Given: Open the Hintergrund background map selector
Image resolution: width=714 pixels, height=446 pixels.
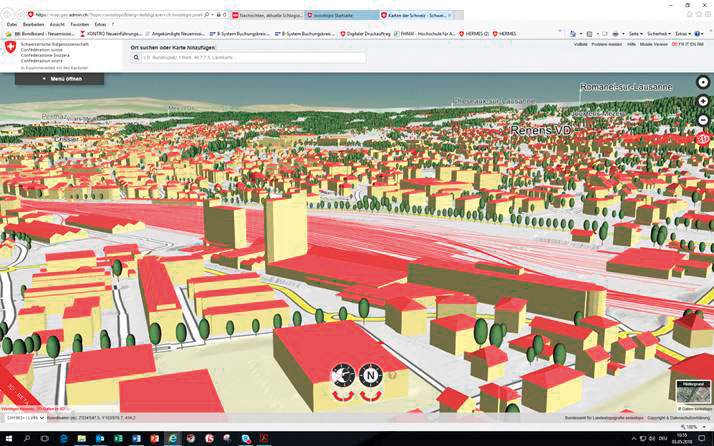Looking at the screenshot, I should coord(693,392).
